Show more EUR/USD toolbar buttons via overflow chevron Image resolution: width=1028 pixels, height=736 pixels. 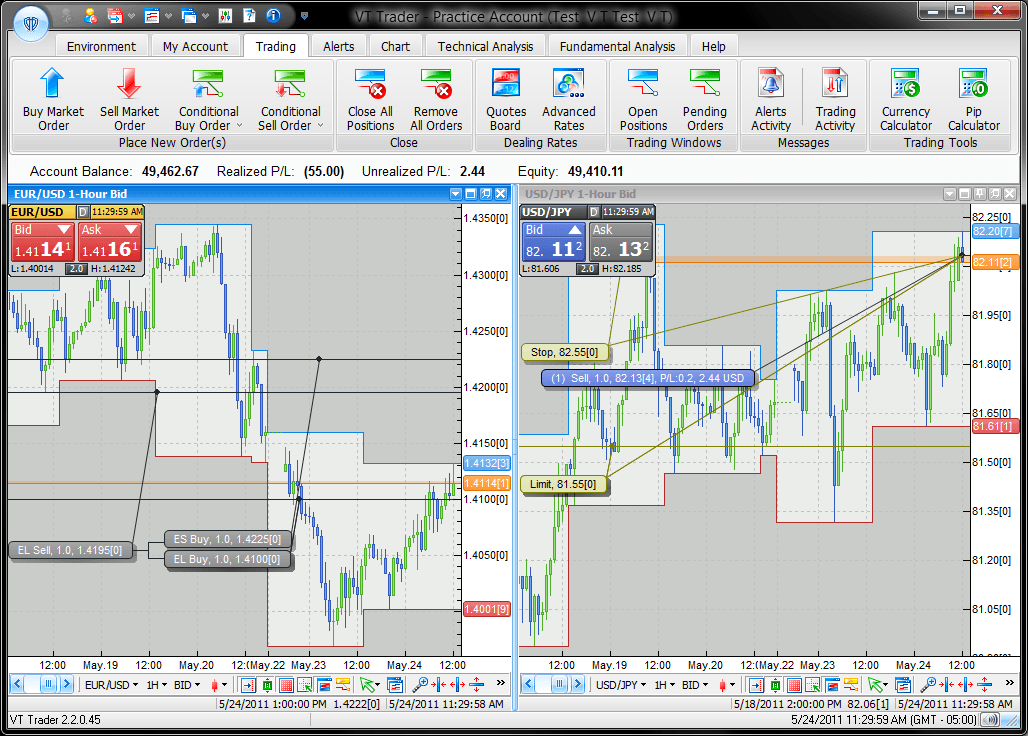coord(501,683)
